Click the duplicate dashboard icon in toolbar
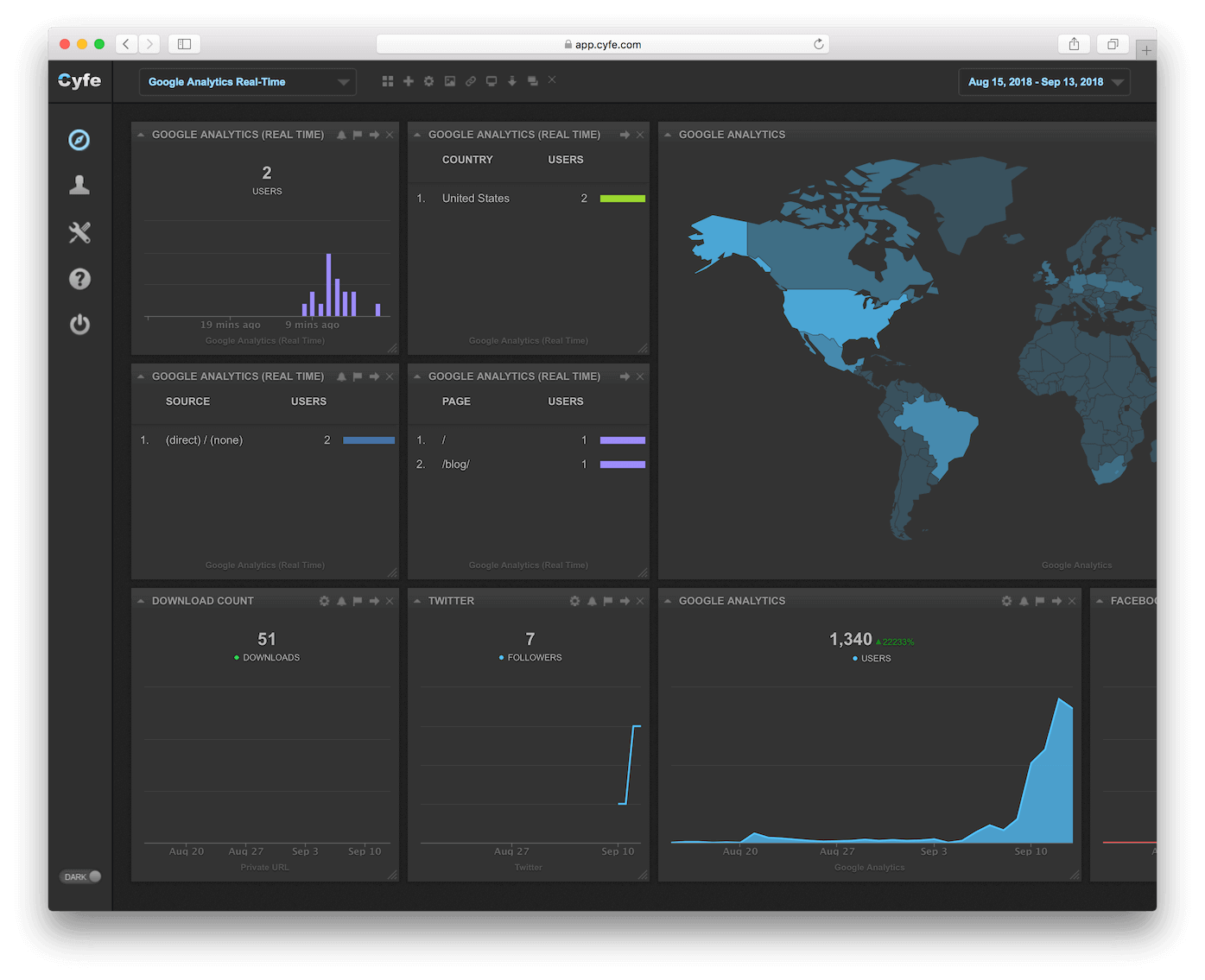This screenshot has width=1205, height=980. 533,81
